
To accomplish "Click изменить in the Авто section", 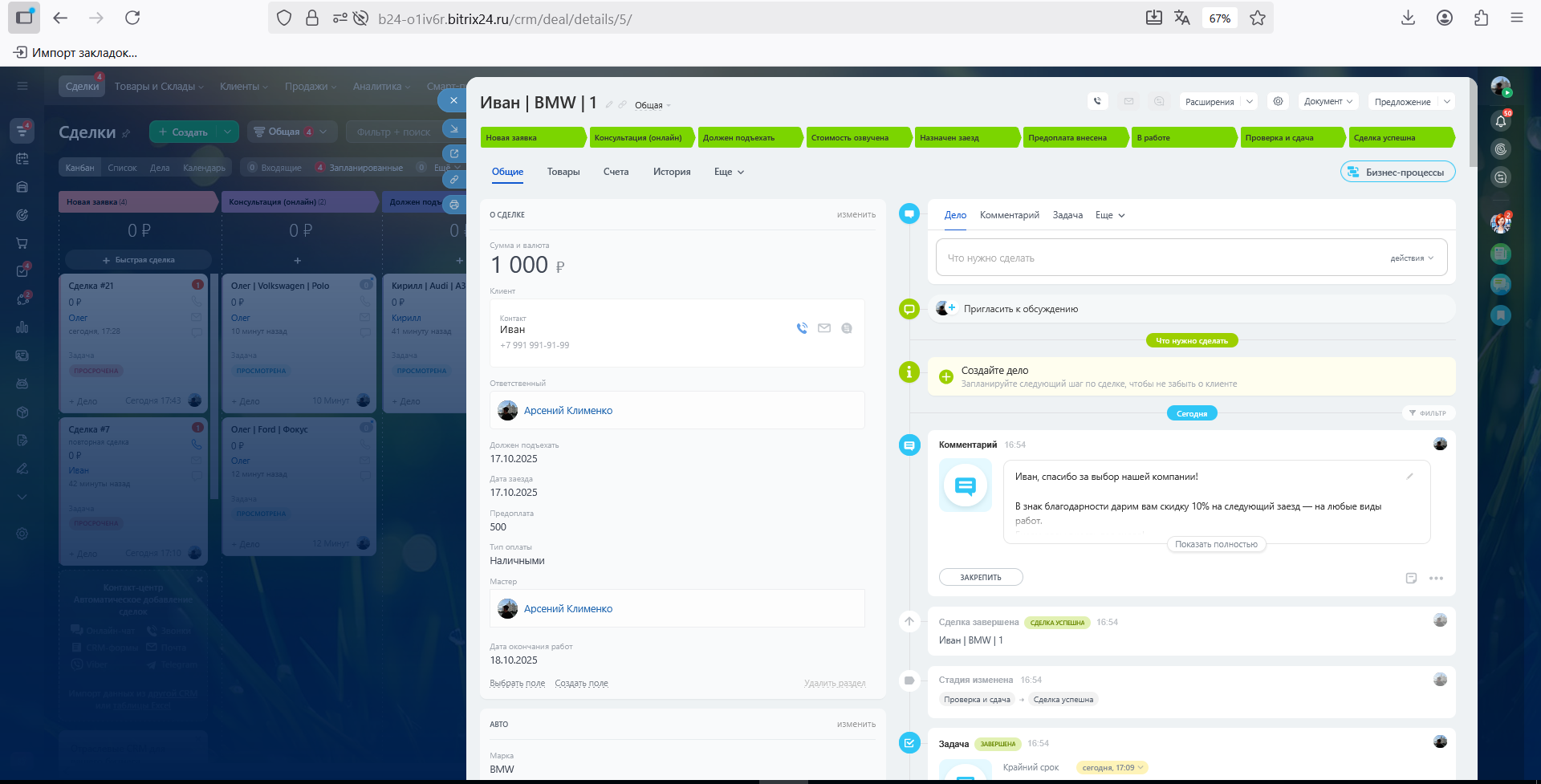I will tap(856, 725).
